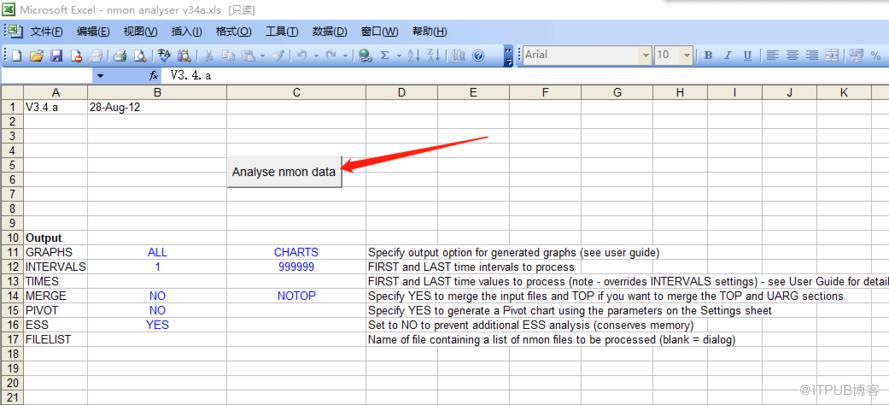Apply AutoSum with sigma icon
The image size is (889, 405).
tap(385, 56)
